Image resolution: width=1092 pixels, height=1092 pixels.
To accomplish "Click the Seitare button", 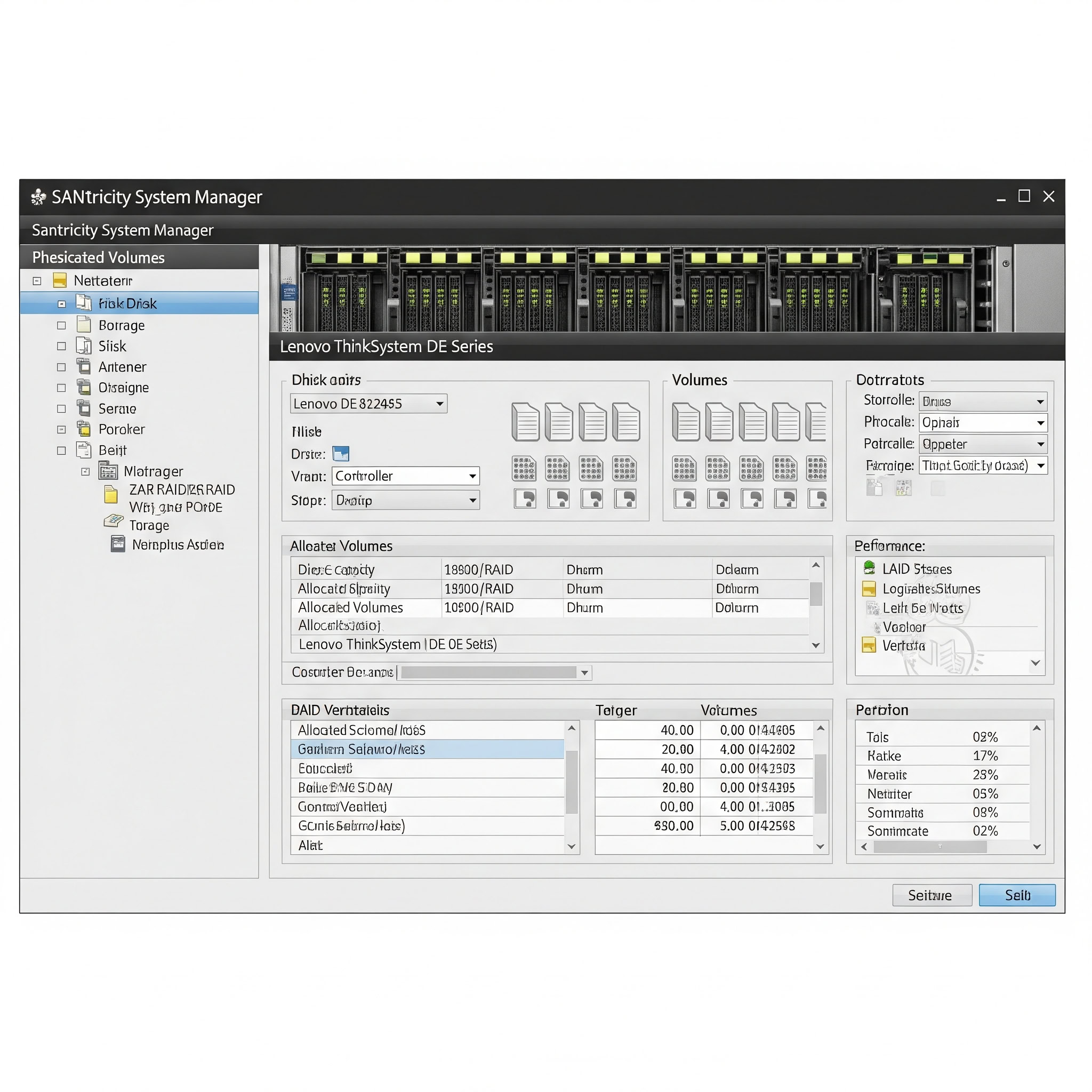I will (x=932, y=895).
